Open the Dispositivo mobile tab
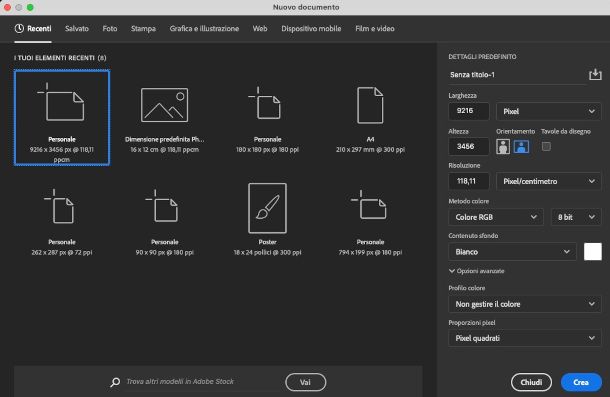 click(311, 28)
